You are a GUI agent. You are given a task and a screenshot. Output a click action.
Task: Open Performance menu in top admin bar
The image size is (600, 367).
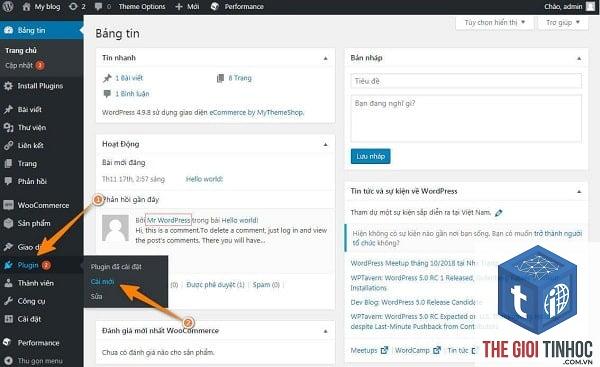(237, 7)
